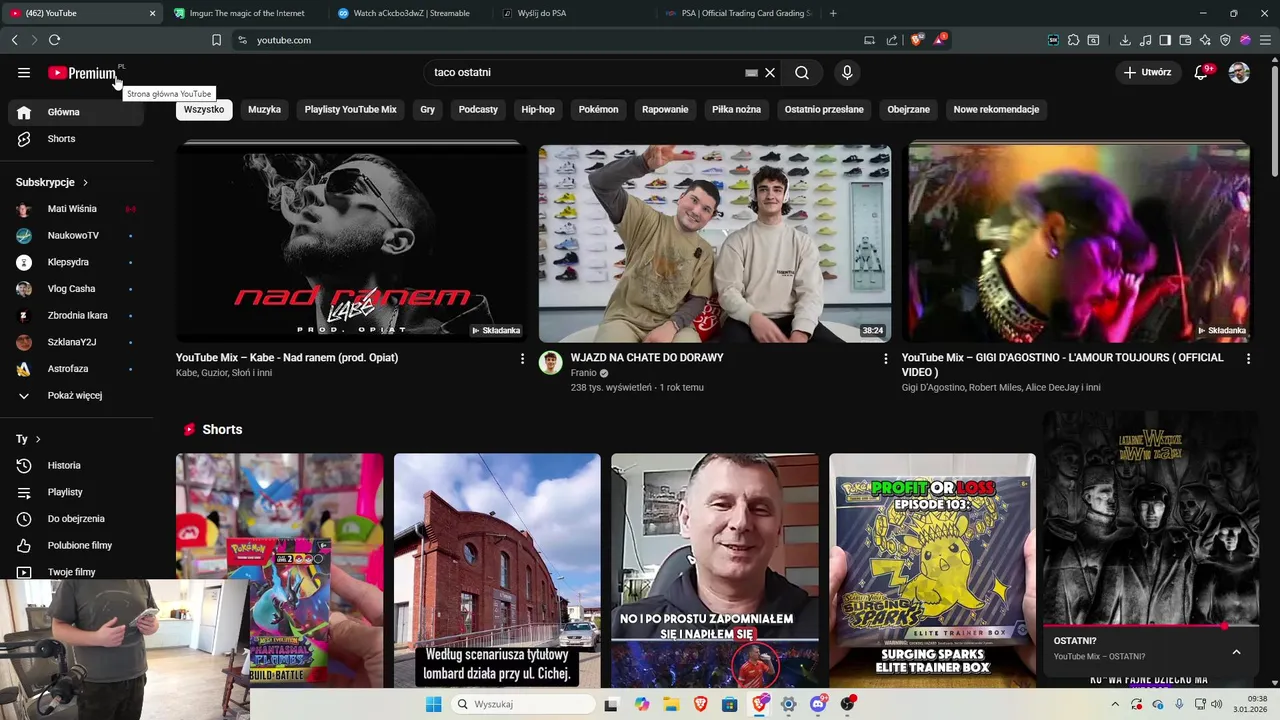Toggle the browser sidebar panel icon
1280x720 pixels.
1165,40
